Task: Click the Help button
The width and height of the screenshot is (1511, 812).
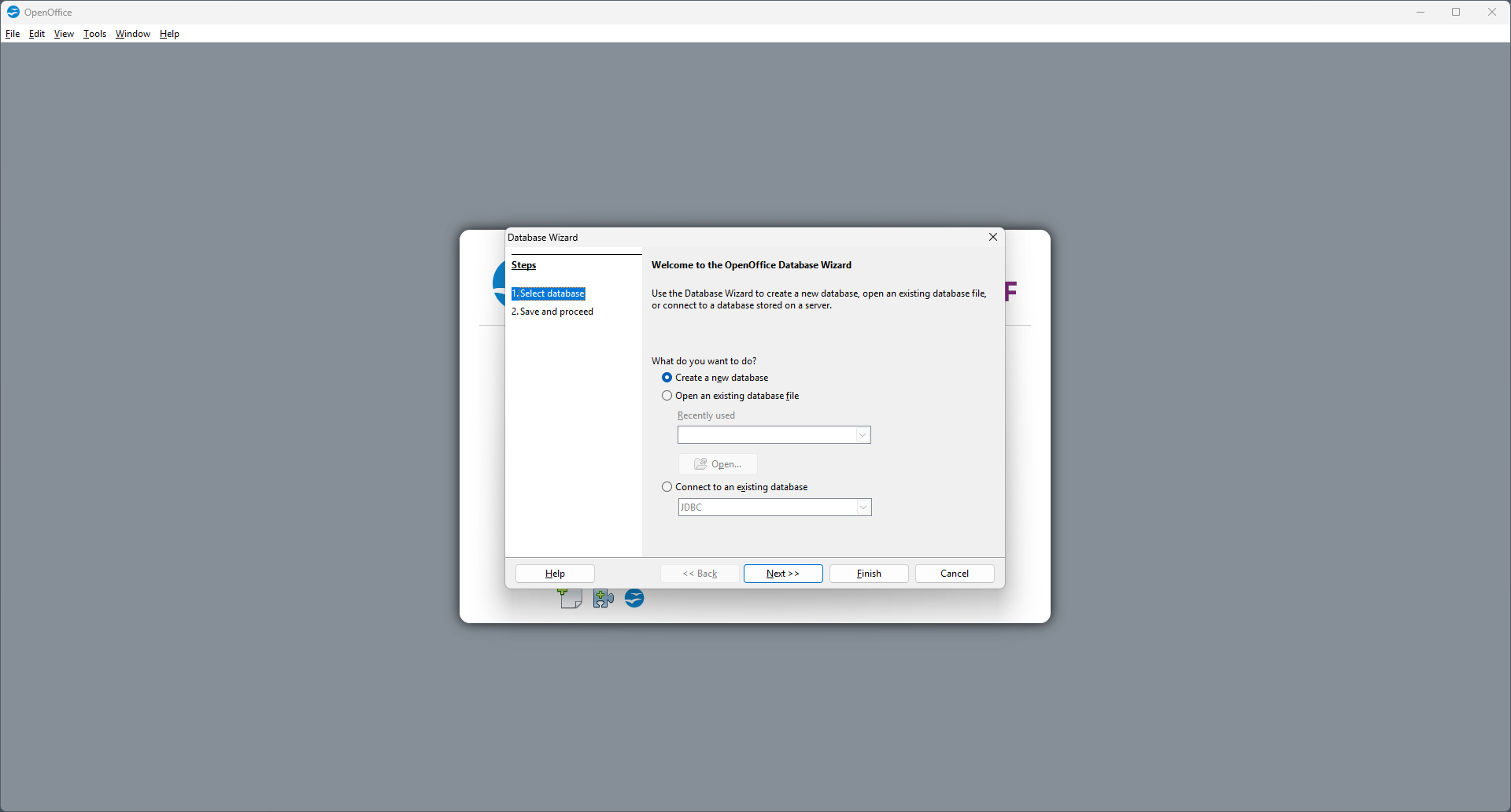Action: (x=555, y=574)
